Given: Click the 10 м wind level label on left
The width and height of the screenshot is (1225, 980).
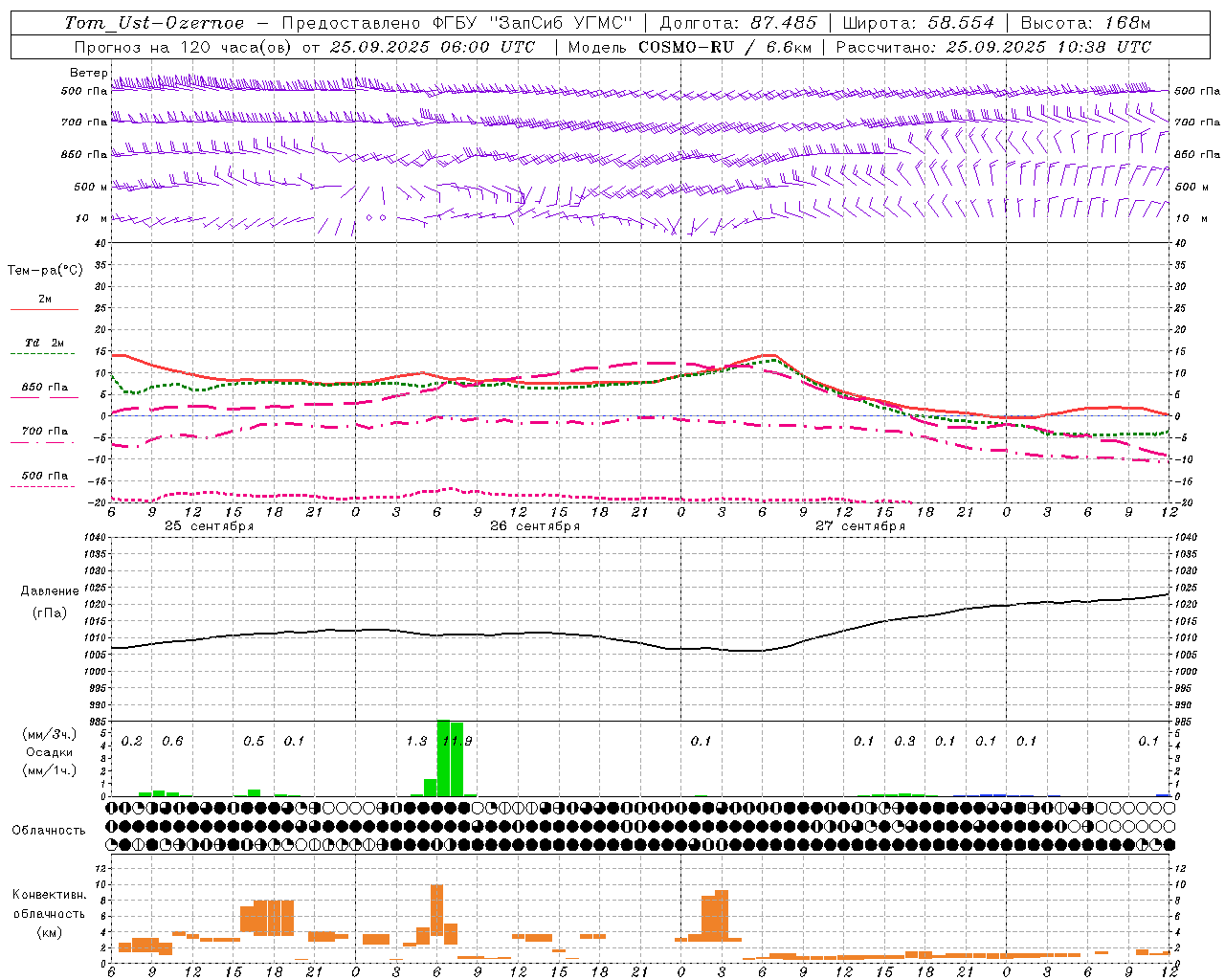Looking at the screenshot, I should click(x=92, y=218).
